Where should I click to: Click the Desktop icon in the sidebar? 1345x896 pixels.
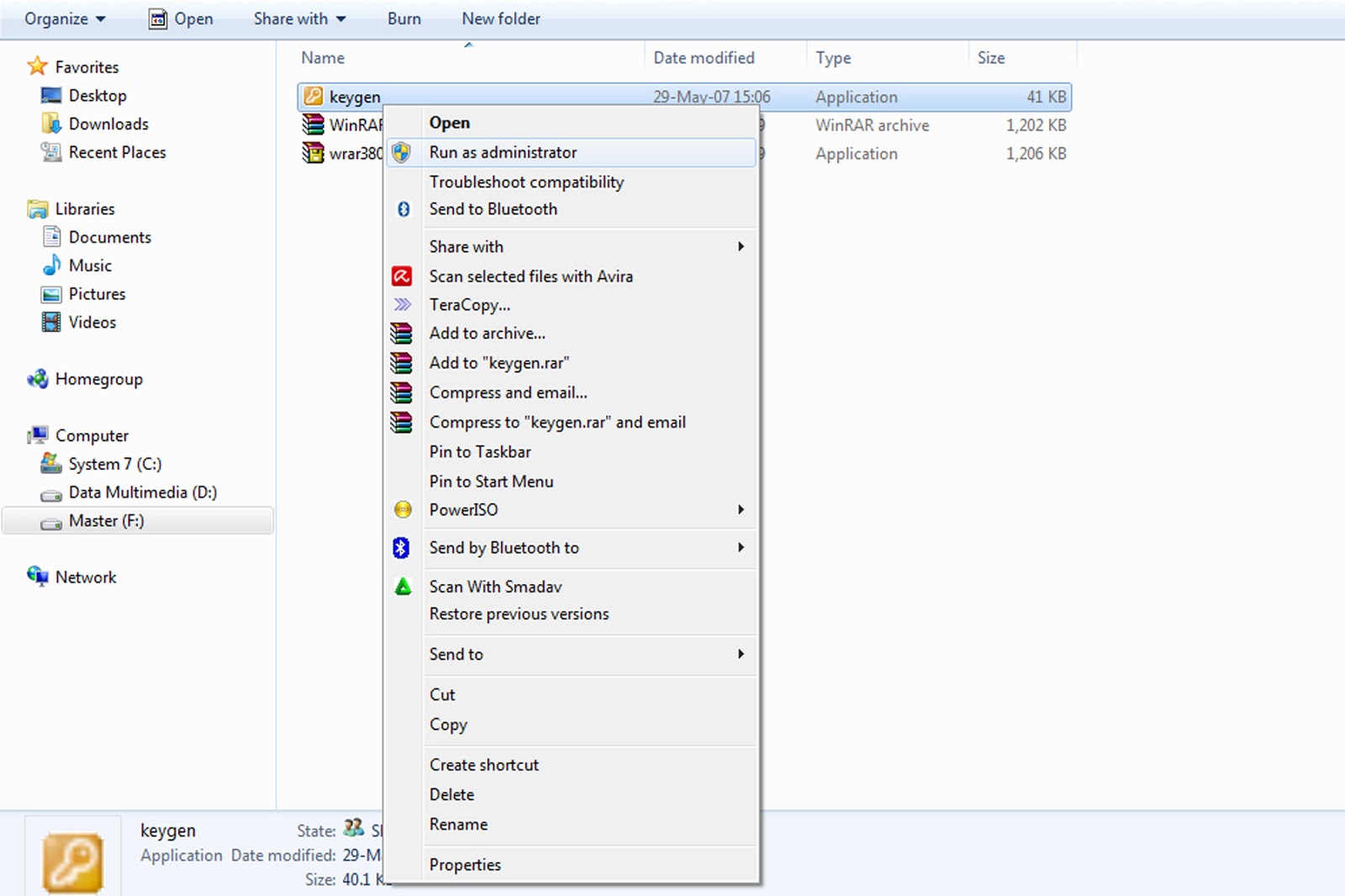pyautogui.click(x=51, y=95)
